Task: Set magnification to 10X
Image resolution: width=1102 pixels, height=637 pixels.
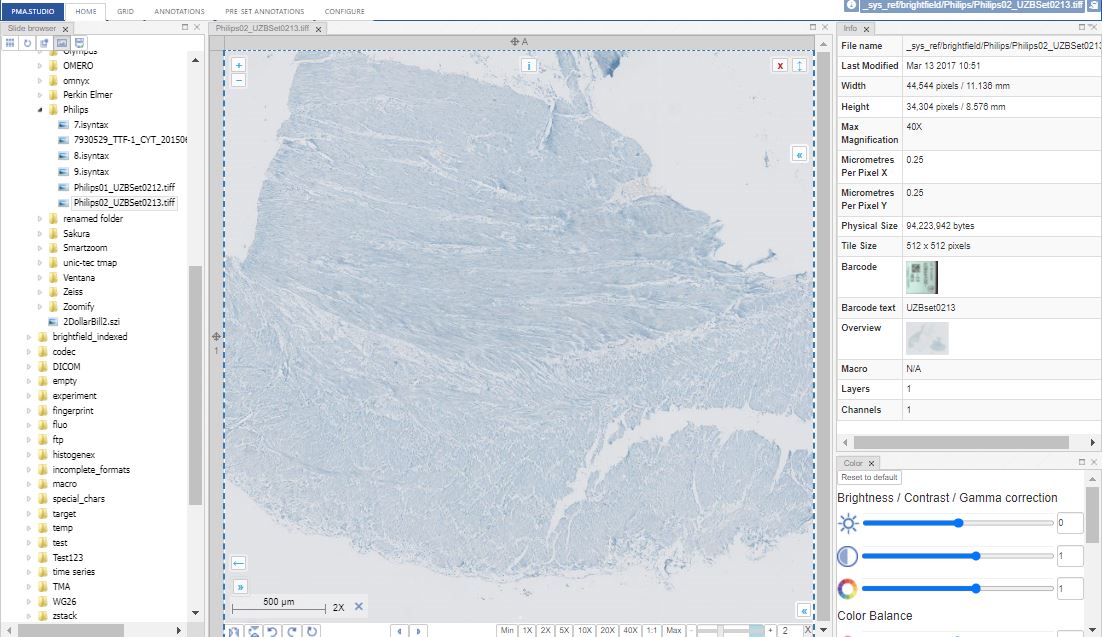Action: pyautogui.click(x=585, y=630)
